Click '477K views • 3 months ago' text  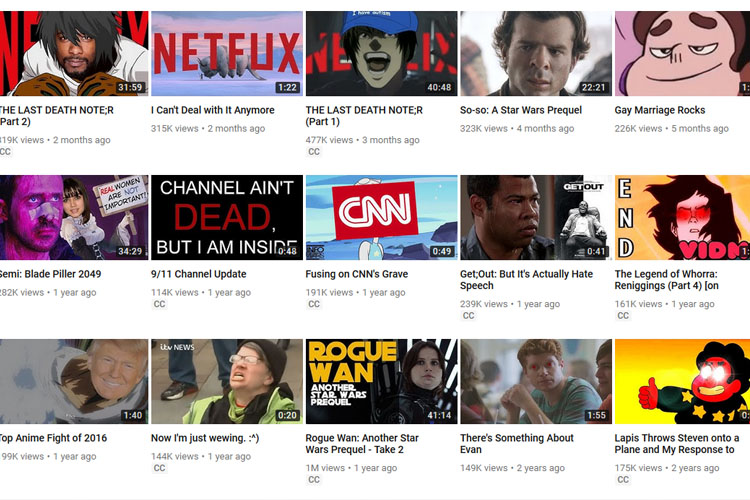coord(363,140)
